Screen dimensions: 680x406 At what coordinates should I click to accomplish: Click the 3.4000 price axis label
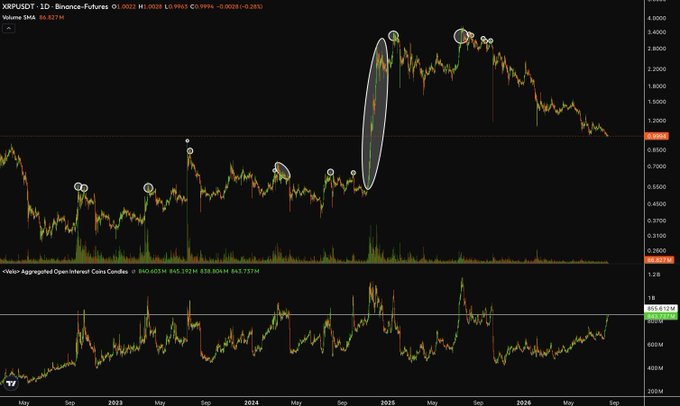coord(657,33)
